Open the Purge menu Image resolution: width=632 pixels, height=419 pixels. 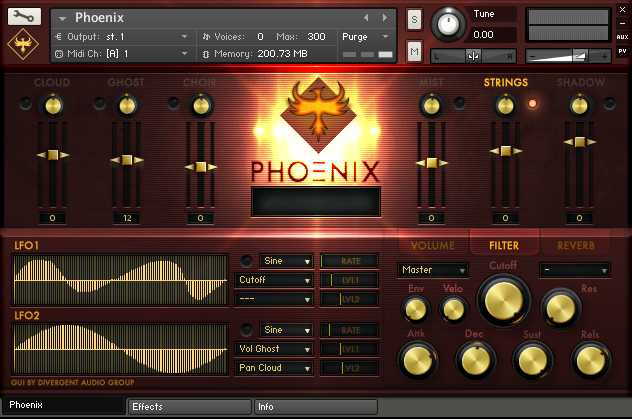[366, 37]
